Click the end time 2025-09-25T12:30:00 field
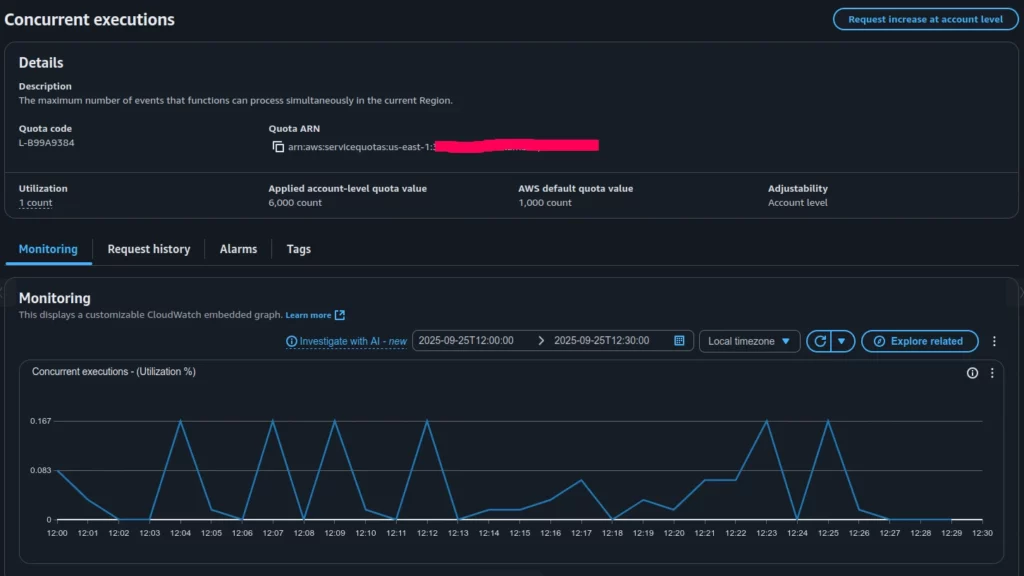 pos(601,341)
